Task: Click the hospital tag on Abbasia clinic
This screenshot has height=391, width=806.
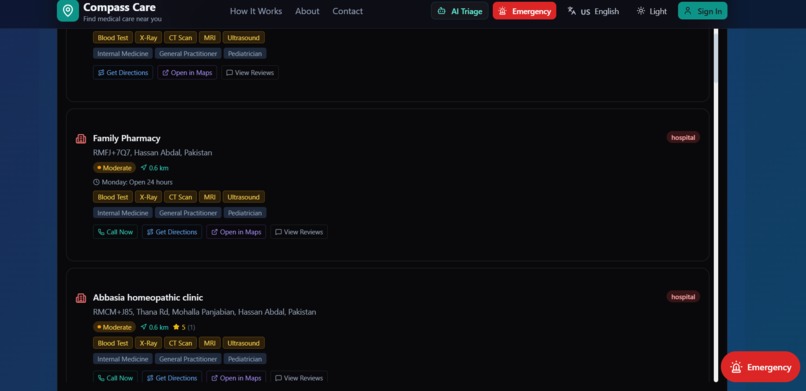Action: [683, 296]
